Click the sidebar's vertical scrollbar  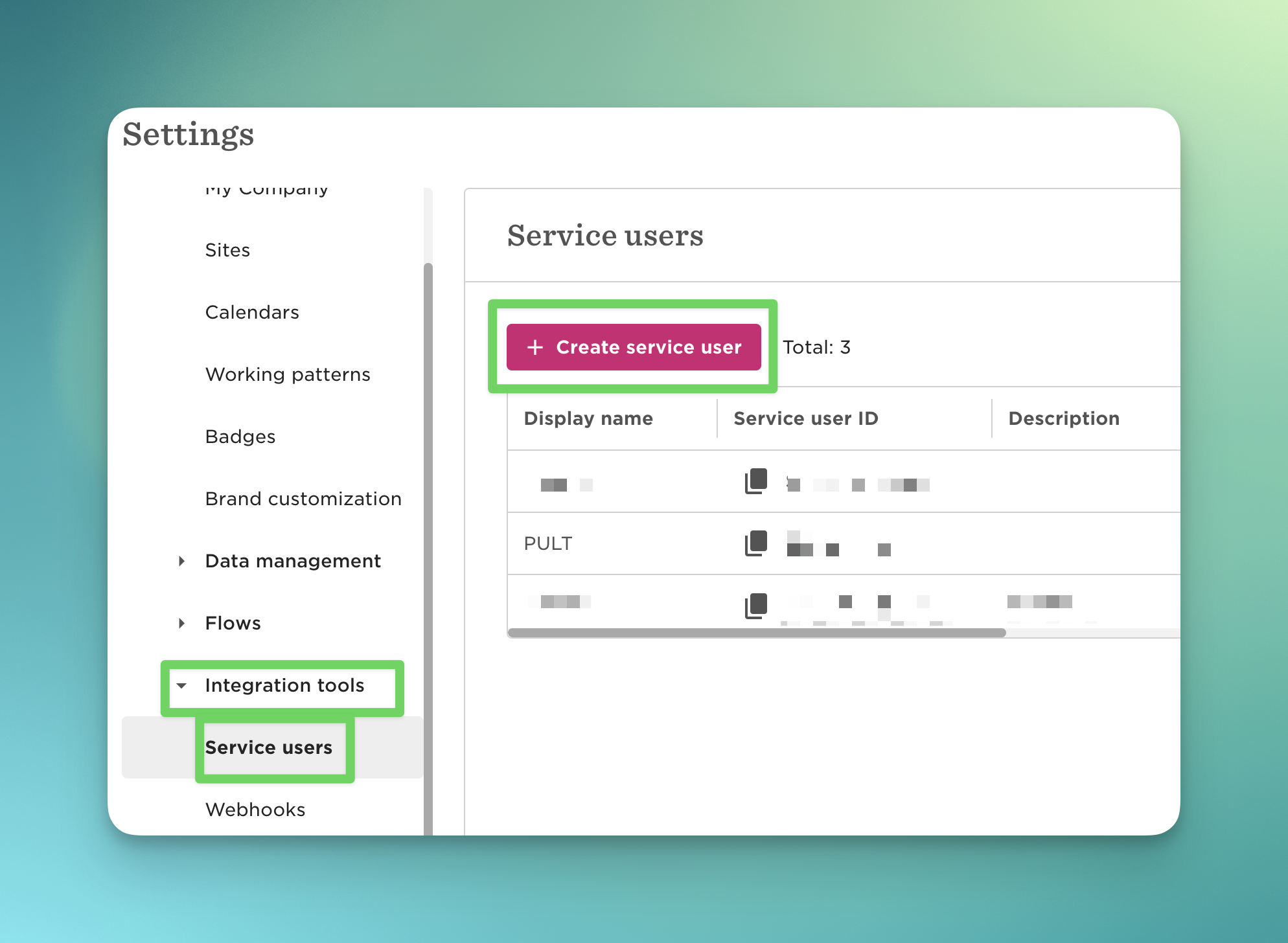[428, 518]
